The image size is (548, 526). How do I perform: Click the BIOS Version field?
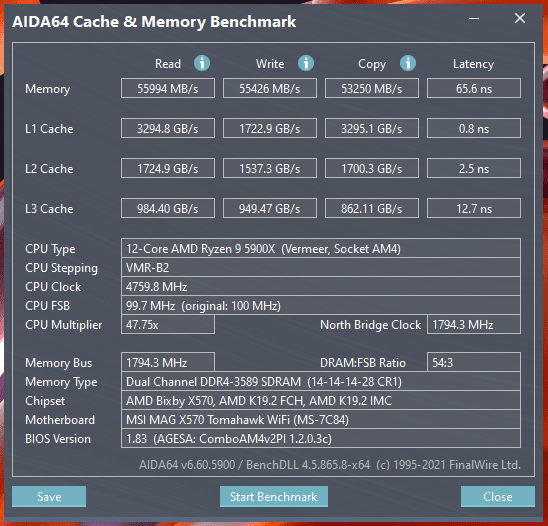click(321, 438)
